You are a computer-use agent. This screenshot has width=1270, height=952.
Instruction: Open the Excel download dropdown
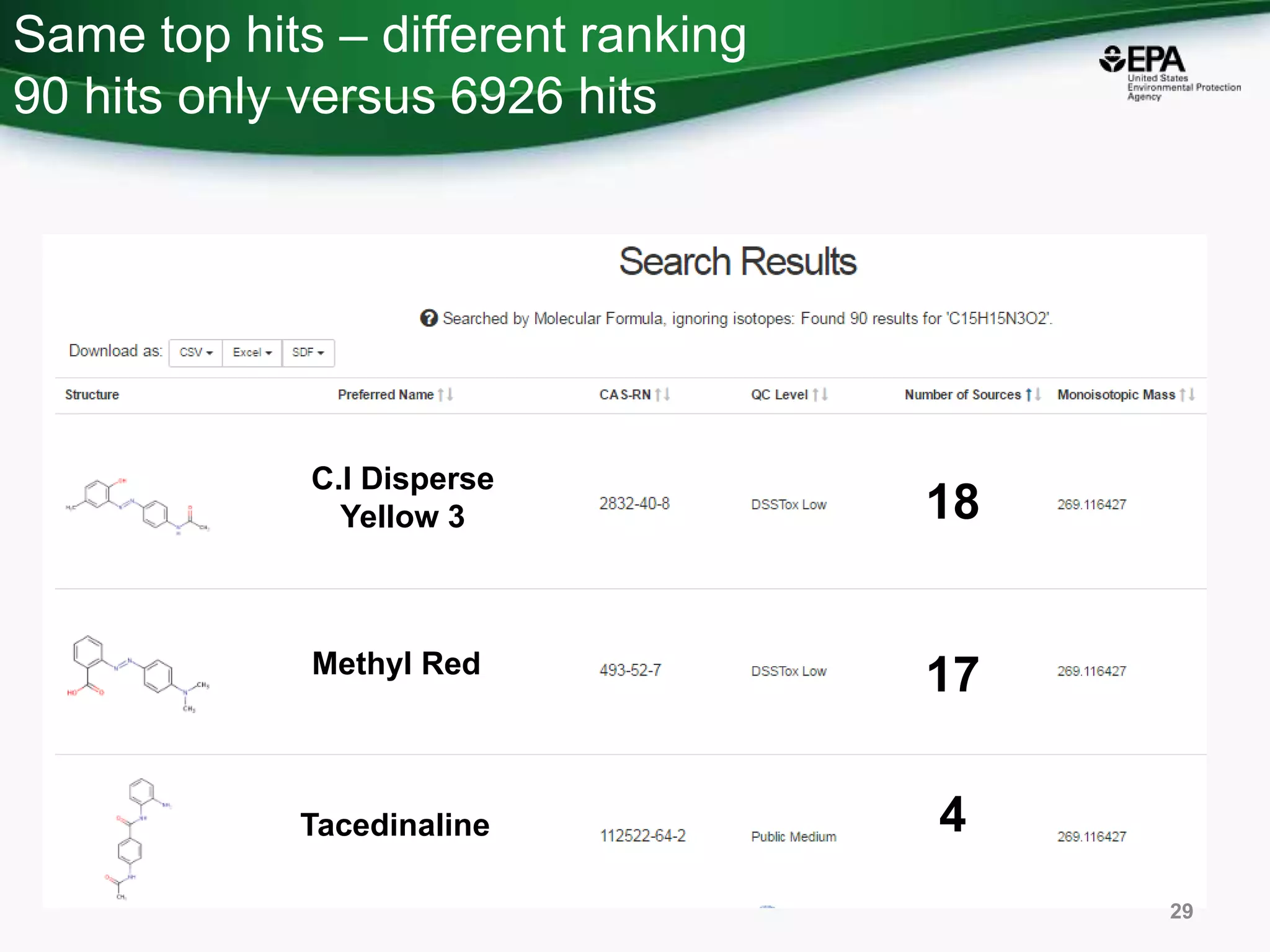click(x=252, y=353)
